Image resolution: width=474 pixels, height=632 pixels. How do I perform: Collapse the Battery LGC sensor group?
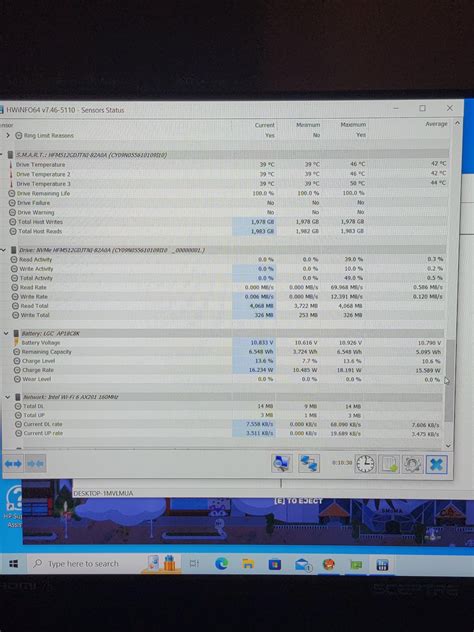pyautogui.click(x=6, y=333)
